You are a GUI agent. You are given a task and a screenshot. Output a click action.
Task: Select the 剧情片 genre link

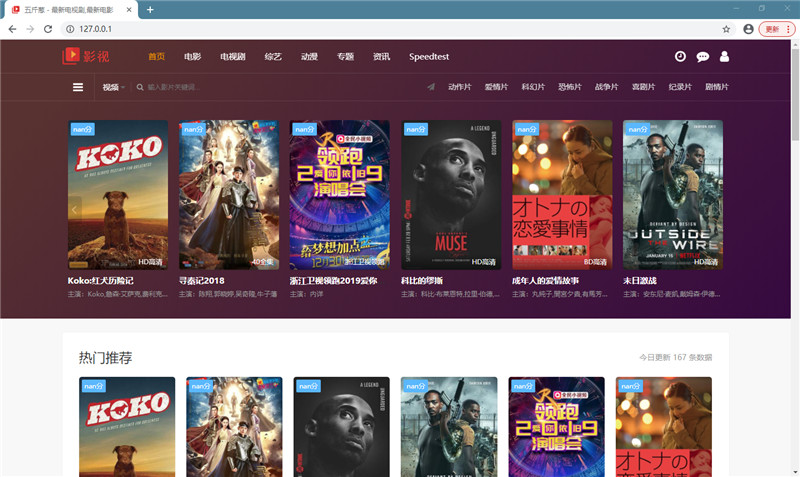[x=717, y=87]
